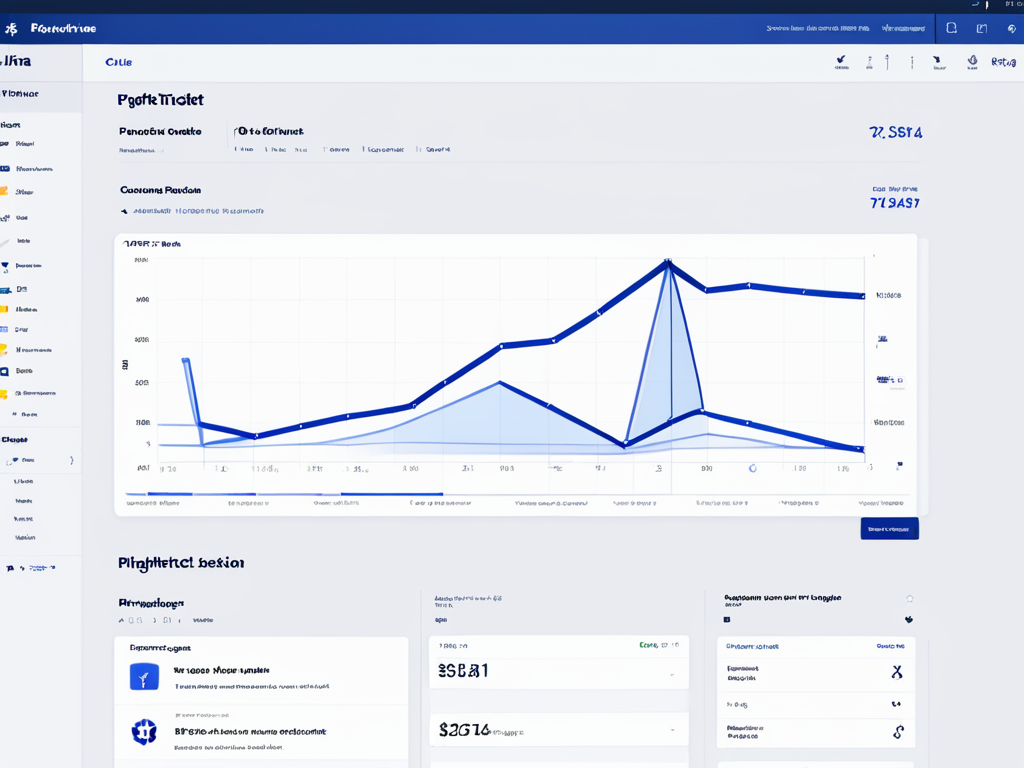The width and height of the screenshot is (1024, 768).
Task: Click the round icon at far-right of header
Action: pyautogui.click(x=1011, y=29)
